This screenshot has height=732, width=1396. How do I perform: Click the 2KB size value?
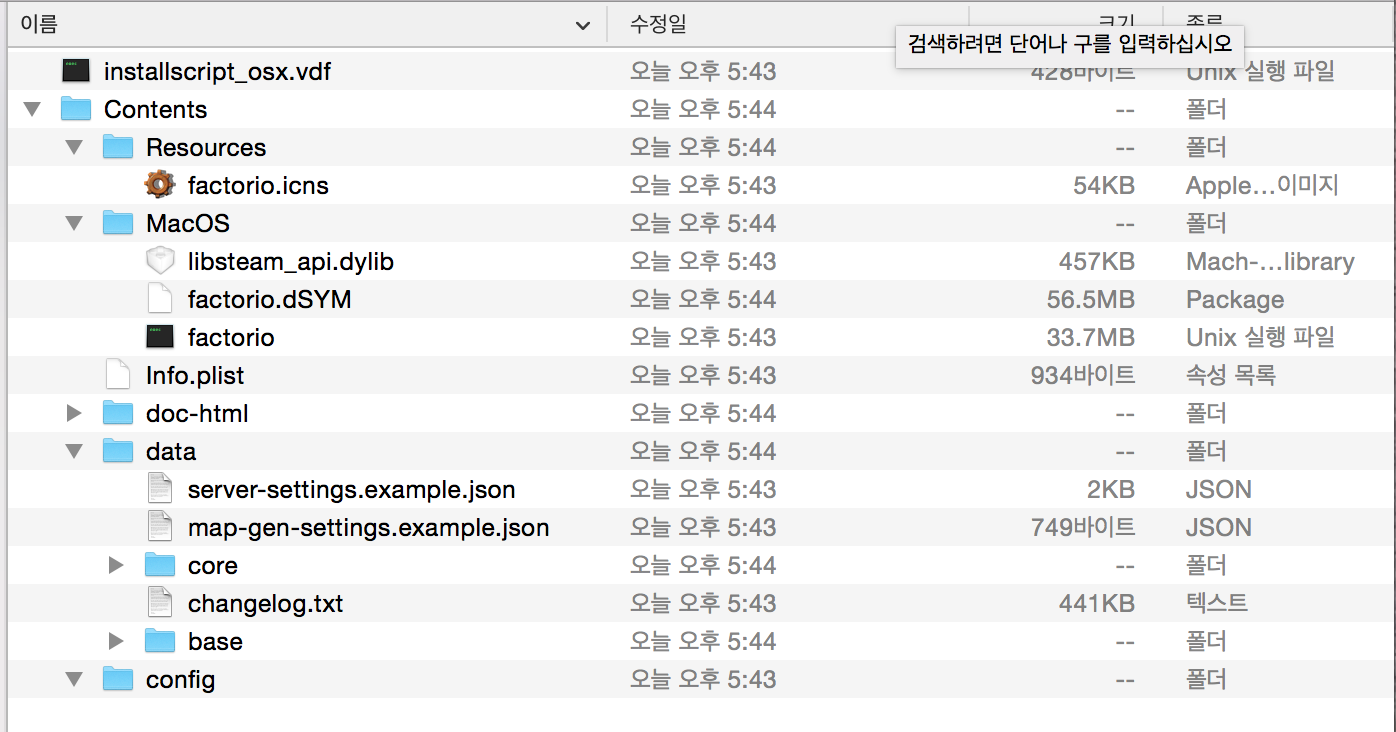pyautogui.click(x=1110, y=490)
